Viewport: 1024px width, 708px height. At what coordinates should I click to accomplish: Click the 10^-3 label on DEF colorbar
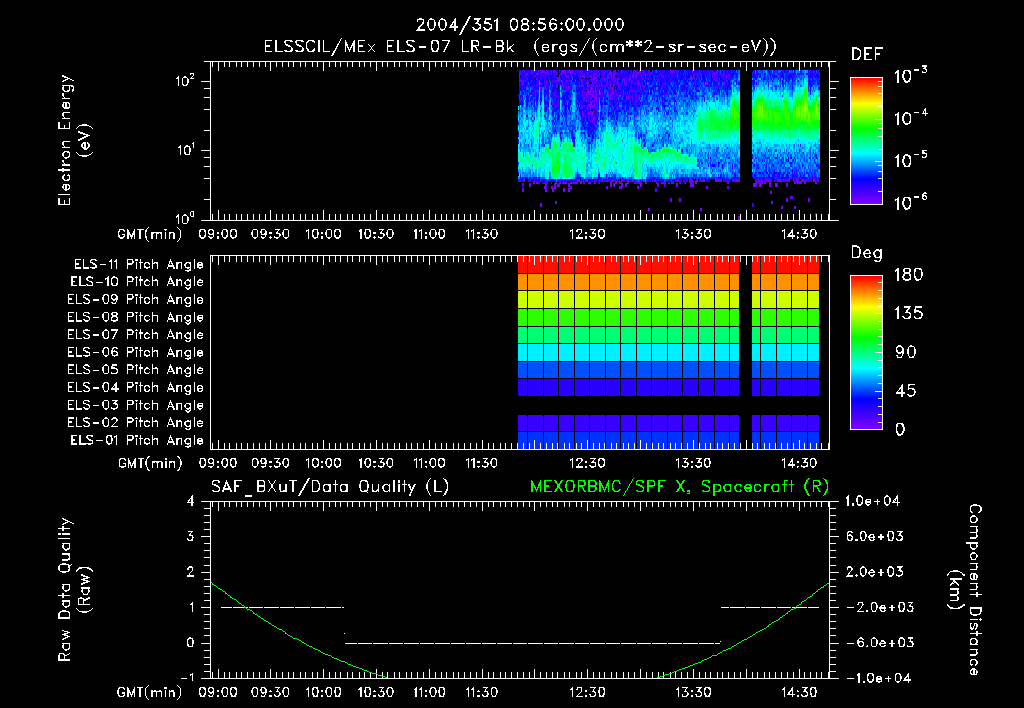coord(910,75)
